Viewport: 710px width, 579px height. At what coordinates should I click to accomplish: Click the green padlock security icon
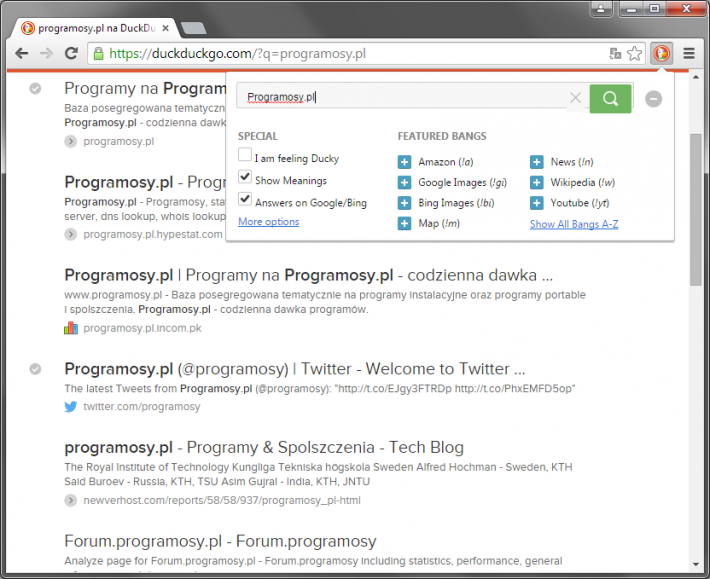98,54
